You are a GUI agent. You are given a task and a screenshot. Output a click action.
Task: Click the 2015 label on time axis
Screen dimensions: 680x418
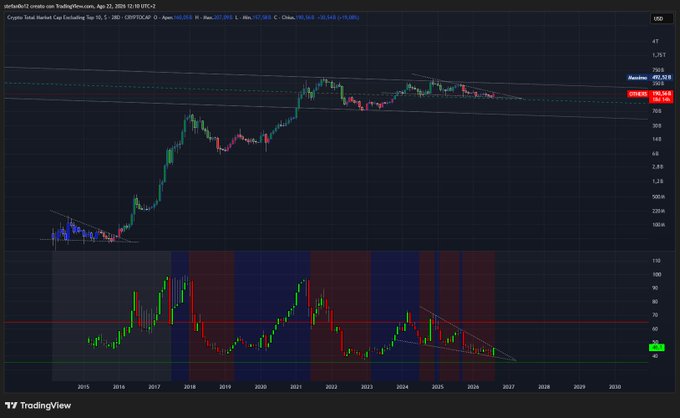tap(83, 387)
